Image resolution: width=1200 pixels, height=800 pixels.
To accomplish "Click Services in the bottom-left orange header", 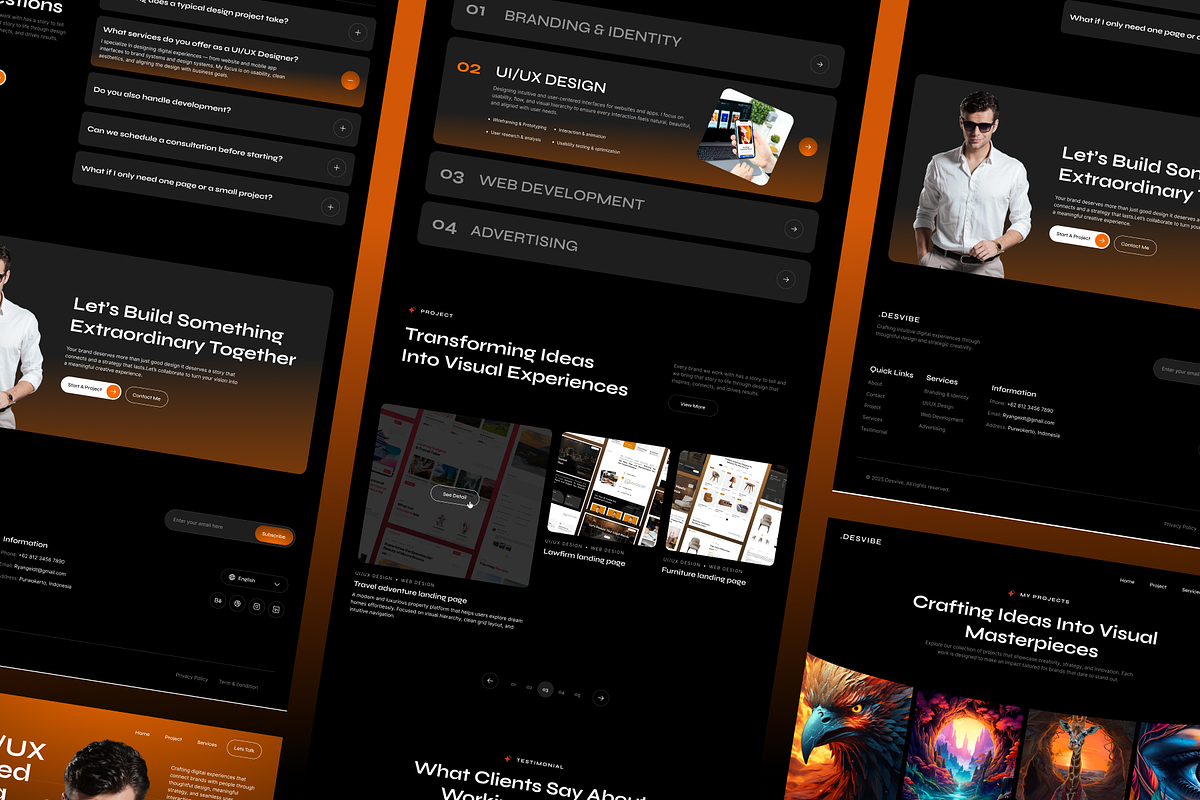I will click(207, 743).
